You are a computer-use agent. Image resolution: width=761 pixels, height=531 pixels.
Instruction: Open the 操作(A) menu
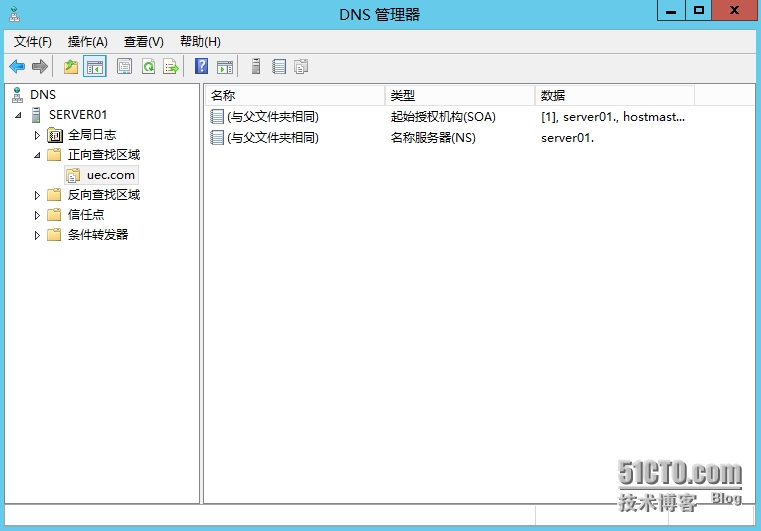click(88, 42)
